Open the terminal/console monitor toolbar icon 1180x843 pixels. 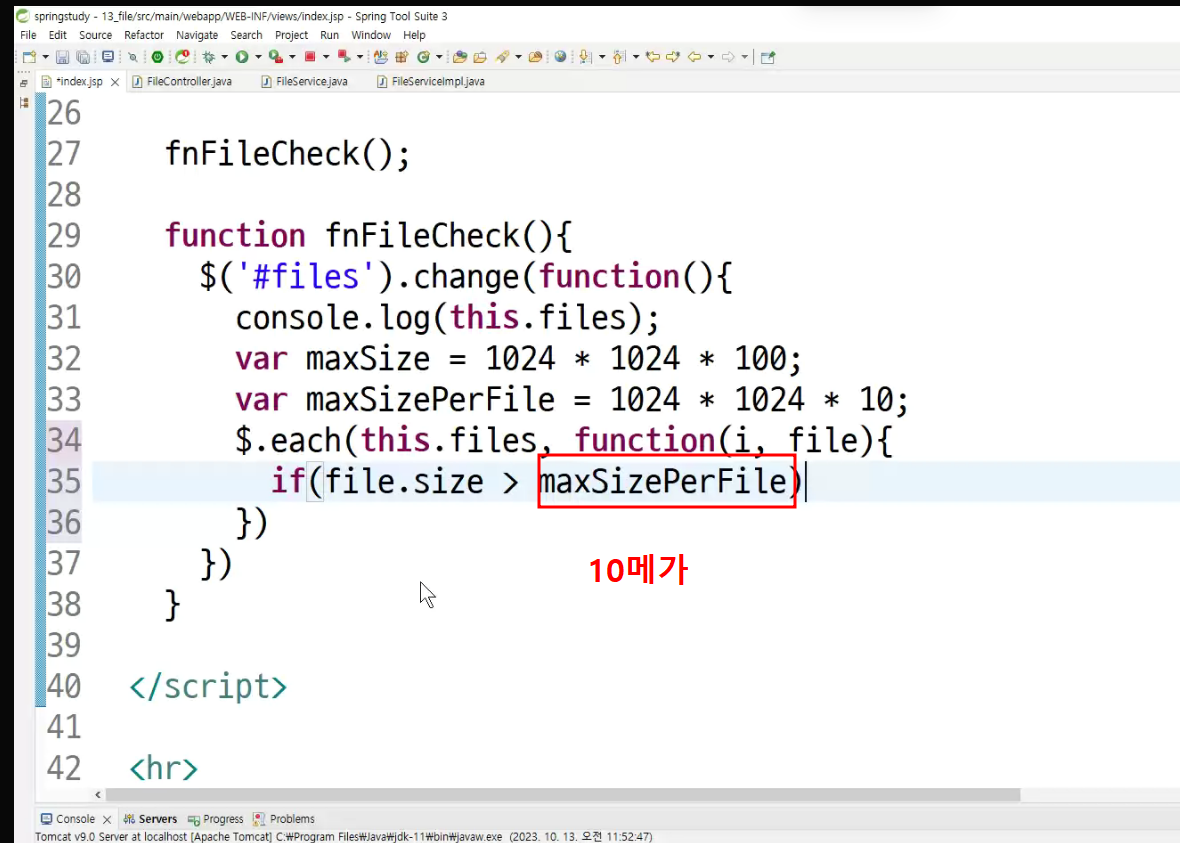click(x=108, y=56)
